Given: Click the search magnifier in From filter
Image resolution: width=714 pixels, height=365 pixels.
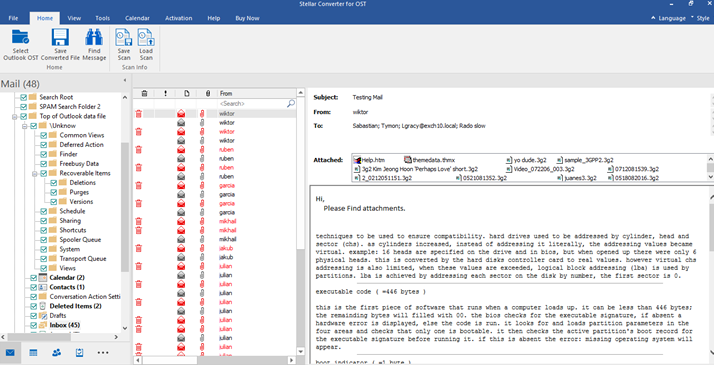Looking at the screenshot, I should tap(291, 104).
